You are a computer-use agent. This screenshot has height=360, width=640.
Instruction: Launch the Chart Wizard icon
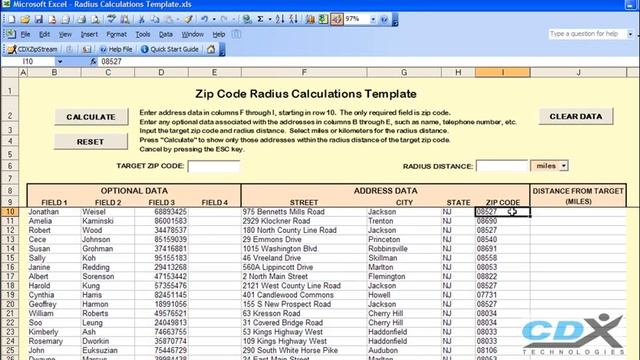pos(310,19)
